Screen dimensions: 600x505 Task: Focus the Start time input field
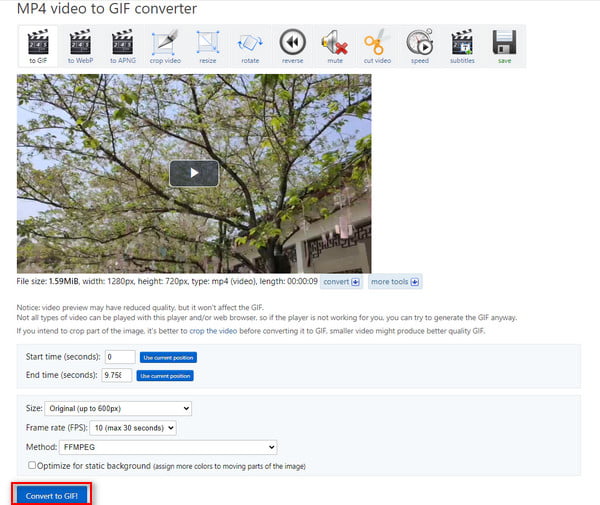(x=120, y=357)
